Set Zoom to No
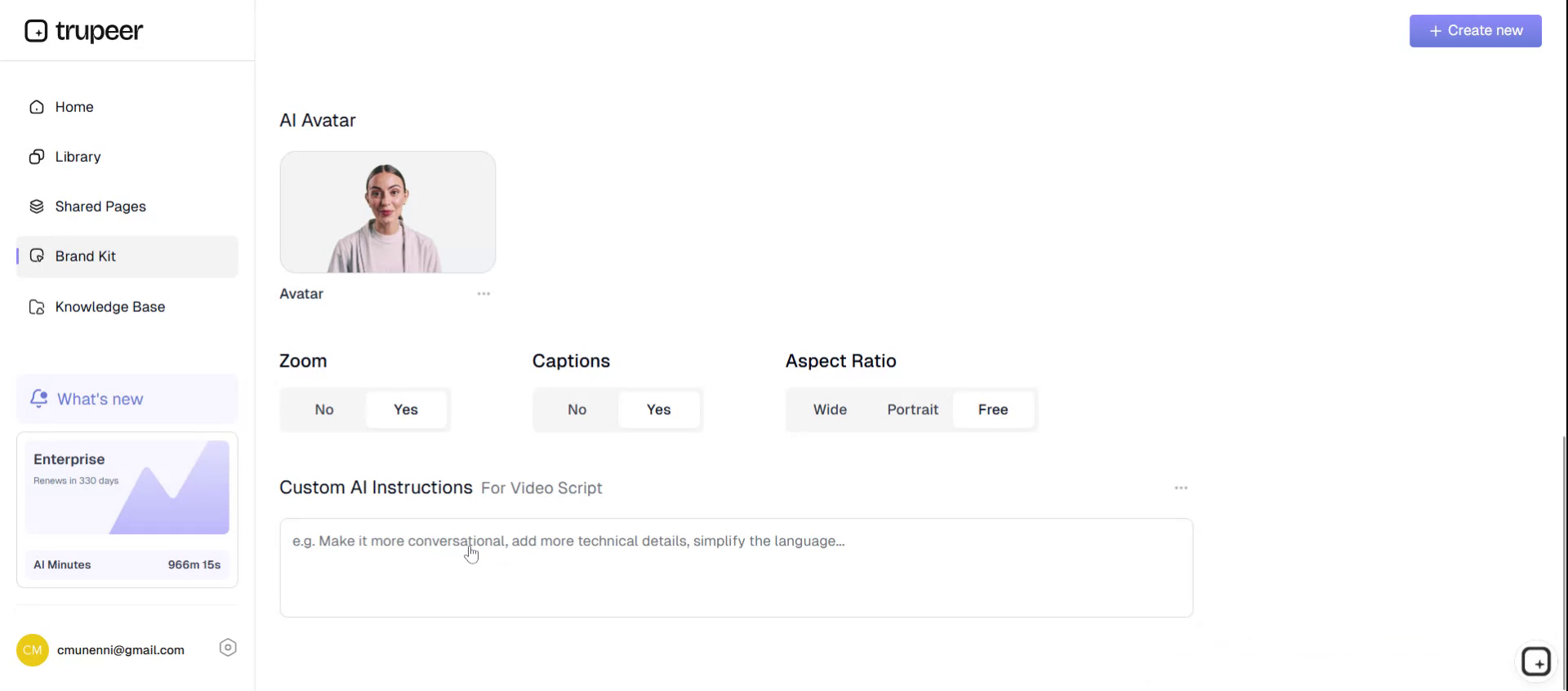Viewport: 1568px width, 691px height. [x=324, y=410]
